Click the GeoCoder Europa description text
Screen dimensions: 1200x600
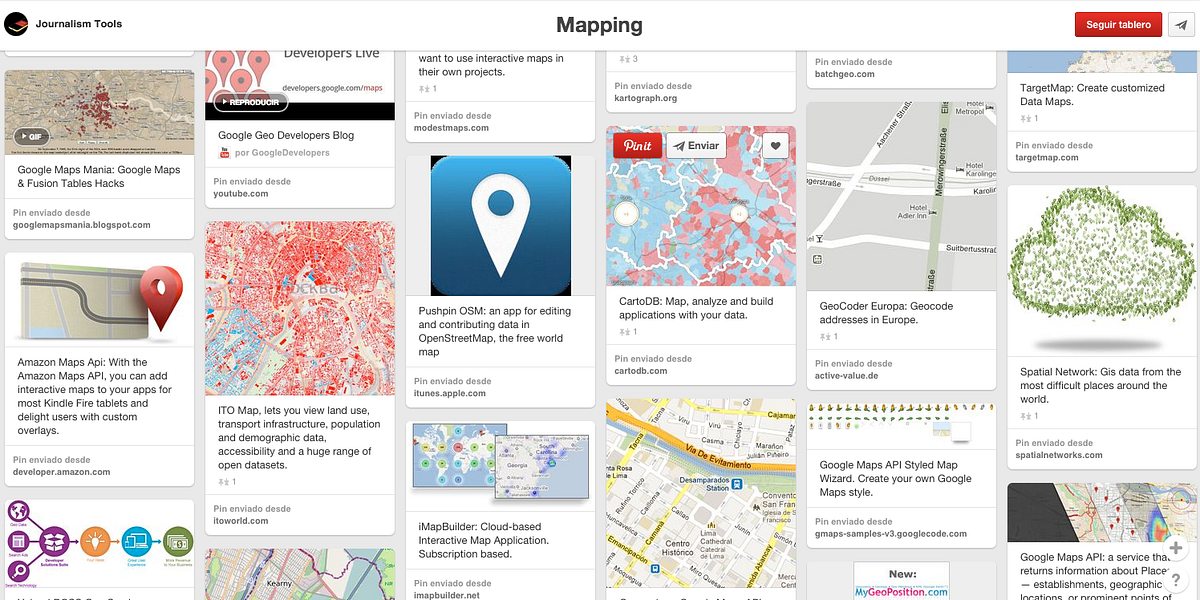(886, 313)
